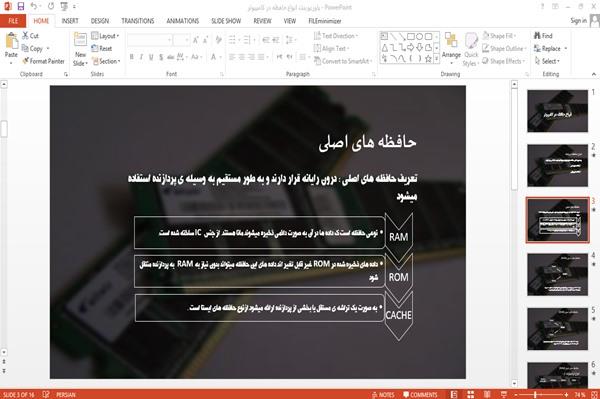Click Center alignment icon

pos(241,57)
